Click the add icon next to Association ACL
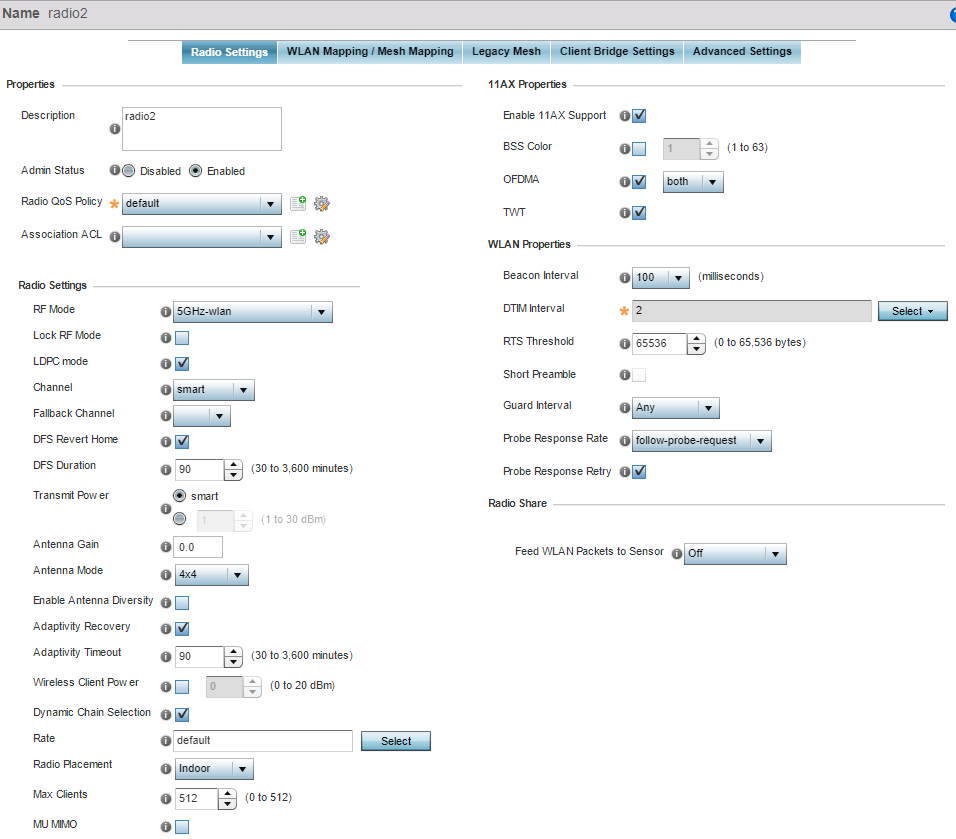Screen dimensions: 956x839 coord(298,237)
